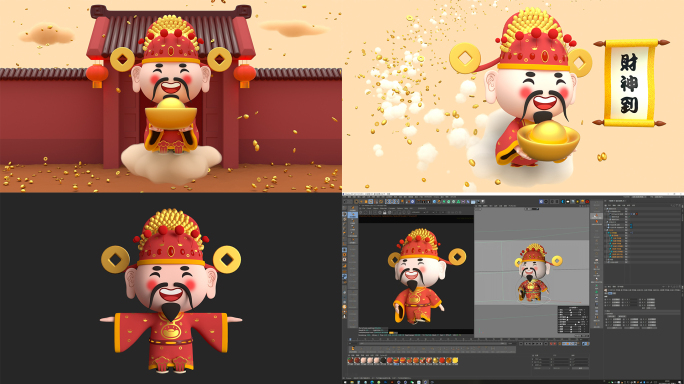Toggle the Z axis lock

click(397, 202)
